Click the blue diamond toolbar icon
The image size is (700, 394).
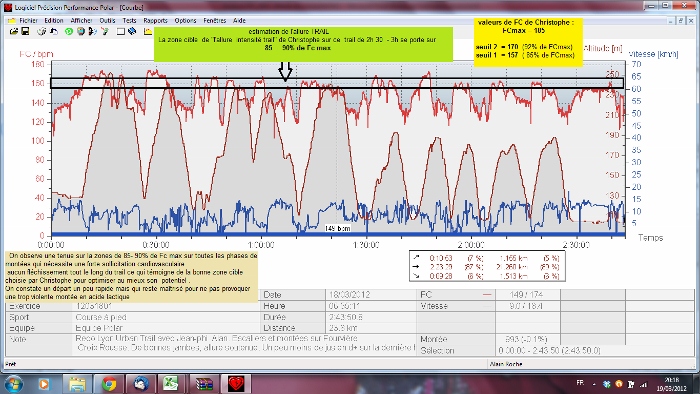[132, 31]
